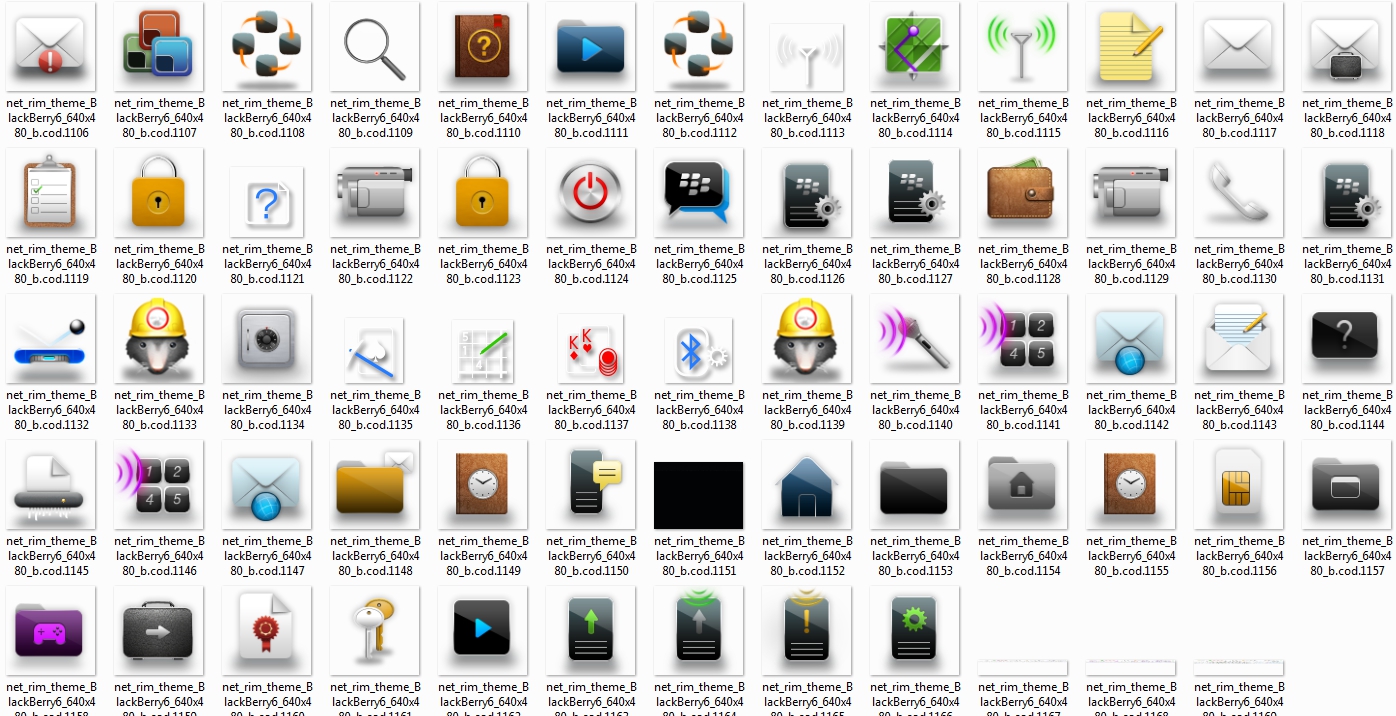Click the clipboard checklist icon, file 1119
Screen dimensions: 1396x716
[x=51, y=192]
